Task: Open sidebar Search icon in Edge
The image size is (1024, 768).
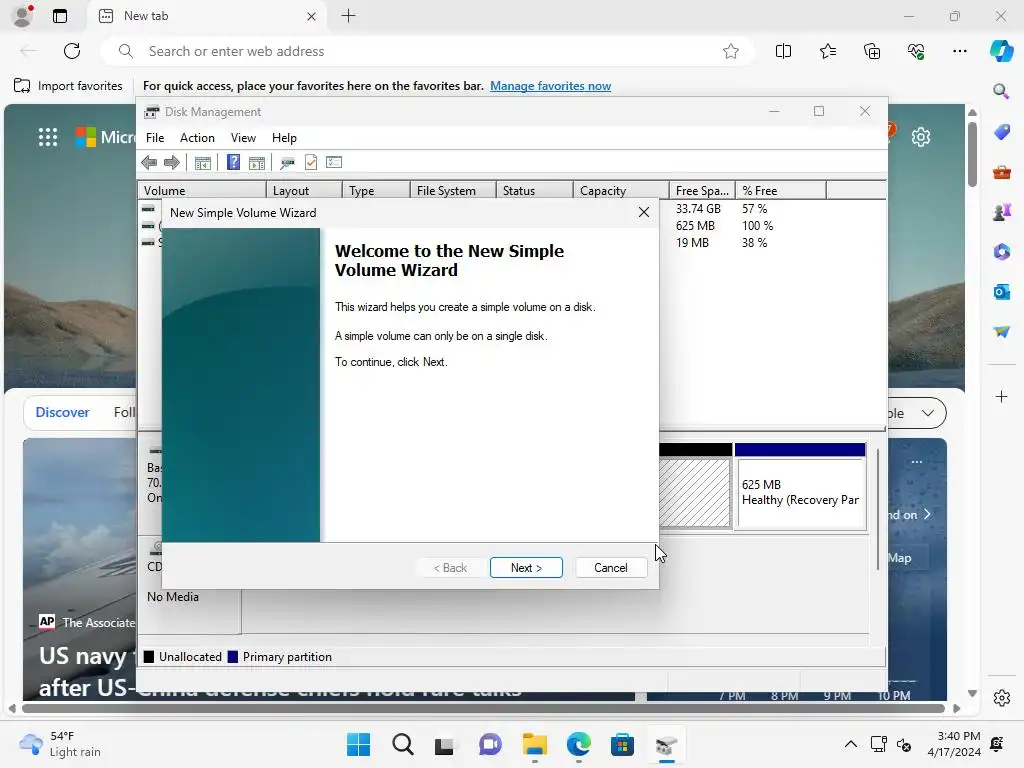Action: tap(1001, 91)
